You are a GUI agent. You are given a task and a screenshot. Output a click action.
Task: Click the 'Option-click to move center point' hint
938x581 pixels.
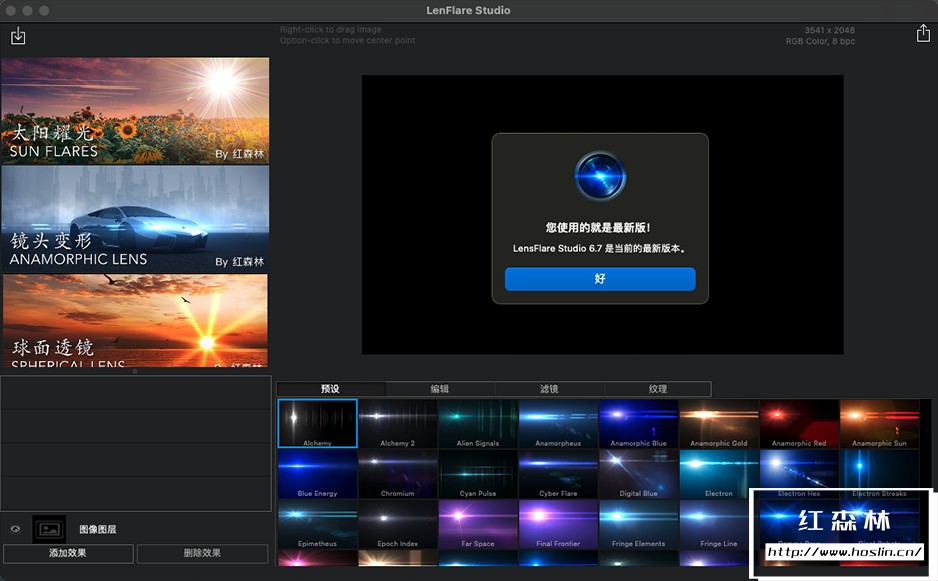pos(347,40)
